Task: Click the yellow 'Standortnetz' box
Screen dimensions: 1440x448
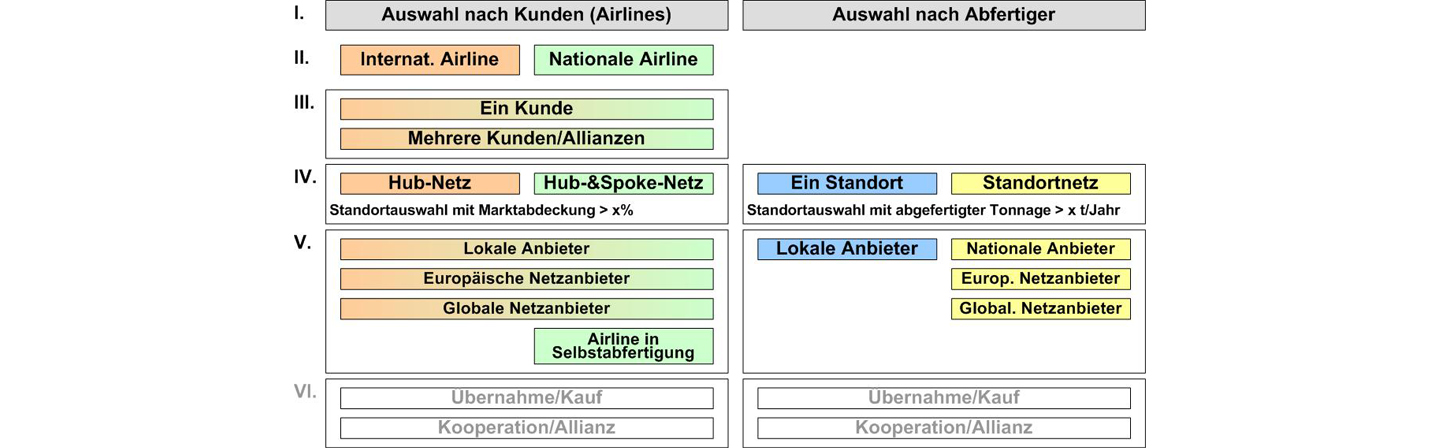Action: point(1041,184)
